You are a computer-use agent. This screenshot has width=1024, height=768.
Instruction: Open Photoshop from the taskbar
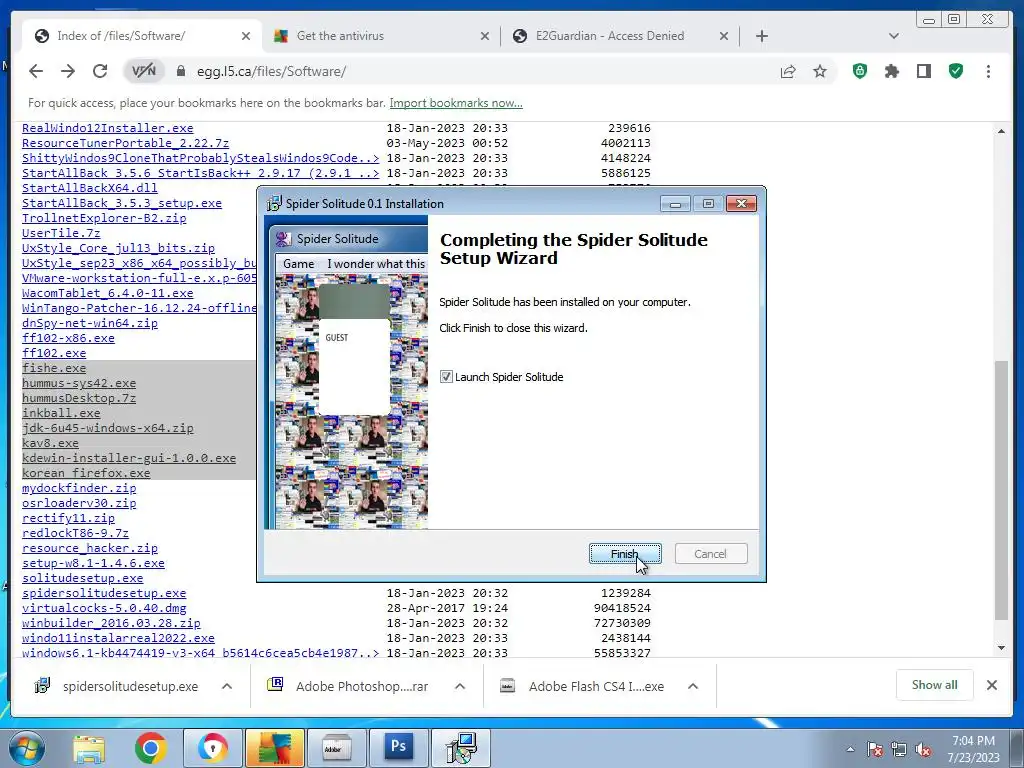[398, 747]
